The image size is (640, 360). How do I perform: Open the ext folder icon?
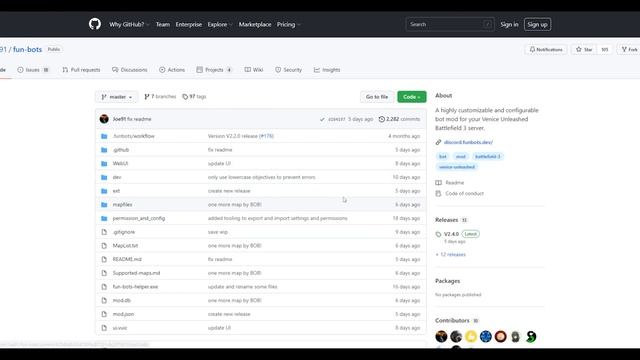(x=104, y=191)
